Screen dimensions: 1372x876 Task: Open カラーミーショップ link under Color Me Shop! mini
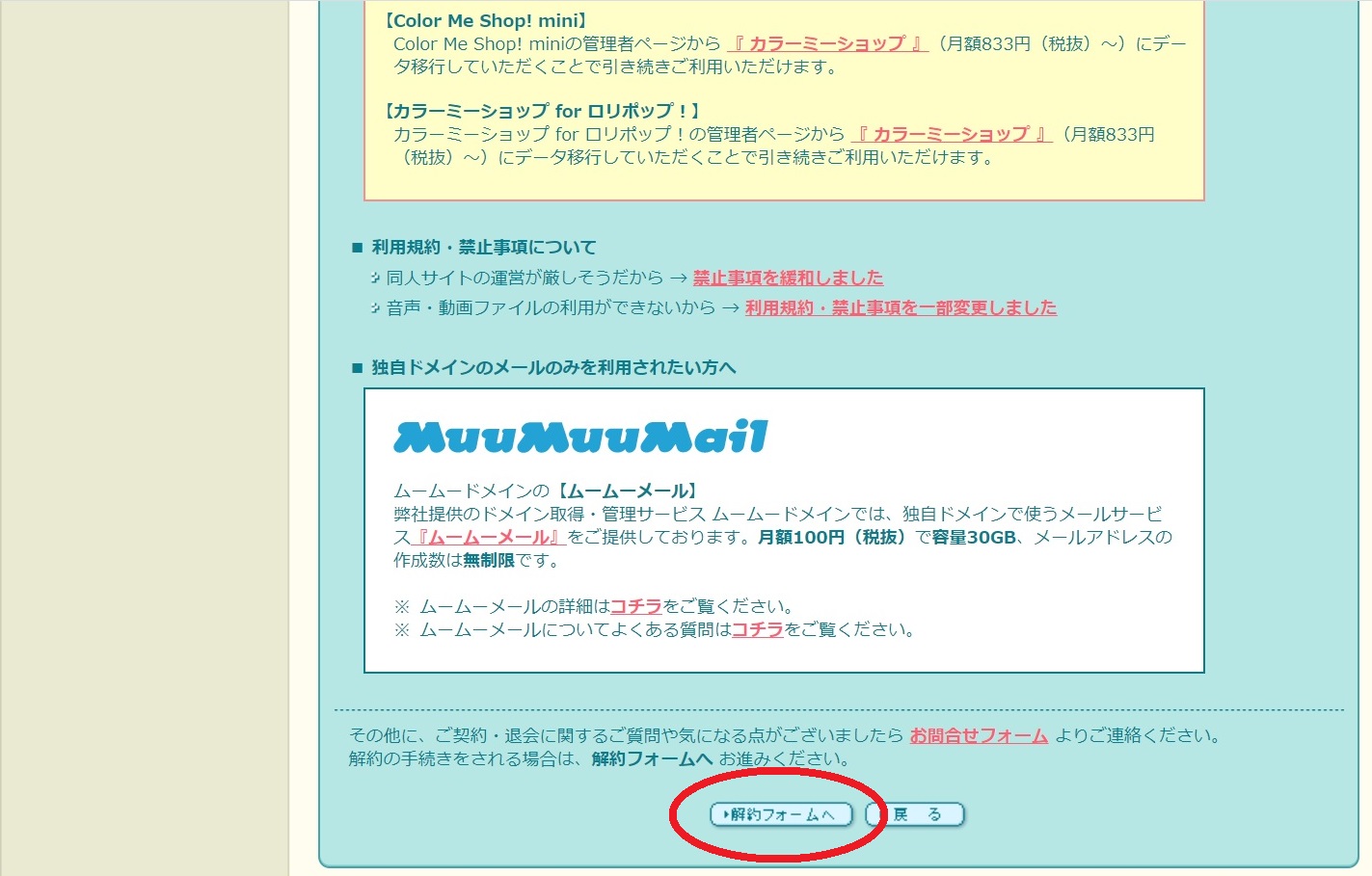coord(826,44)
